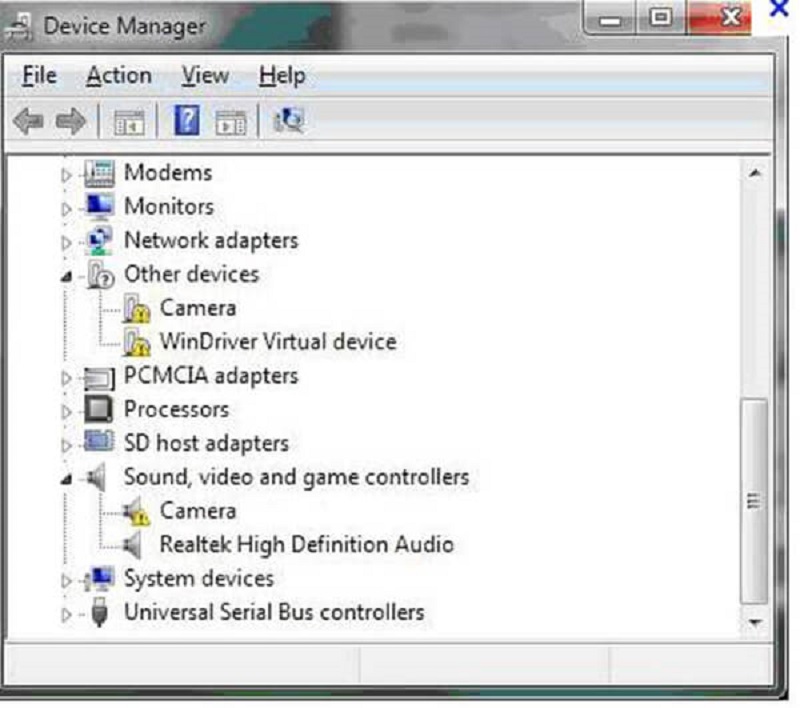Click the show/hide console tree icon
The height and width of the screenshot is (708, 800).
(129, 123)
